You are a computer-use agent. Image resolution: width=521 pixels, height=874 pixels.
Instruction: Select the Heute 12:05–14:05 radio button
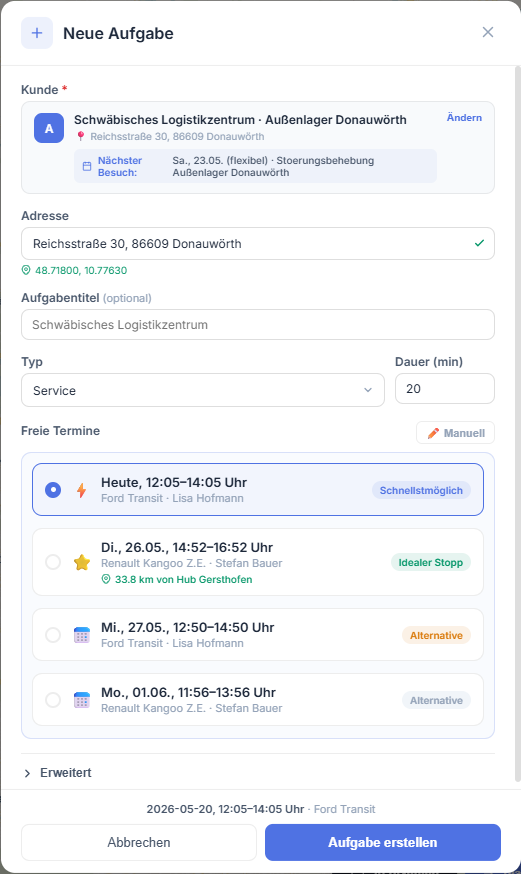coord(53,490)
